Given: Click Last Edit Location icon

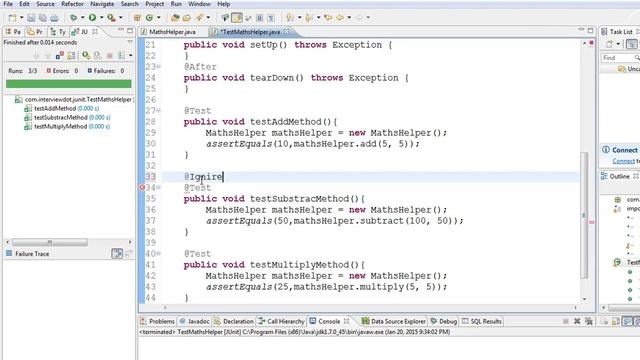Looking at the screenshot, I should click(x=328, y=18).
